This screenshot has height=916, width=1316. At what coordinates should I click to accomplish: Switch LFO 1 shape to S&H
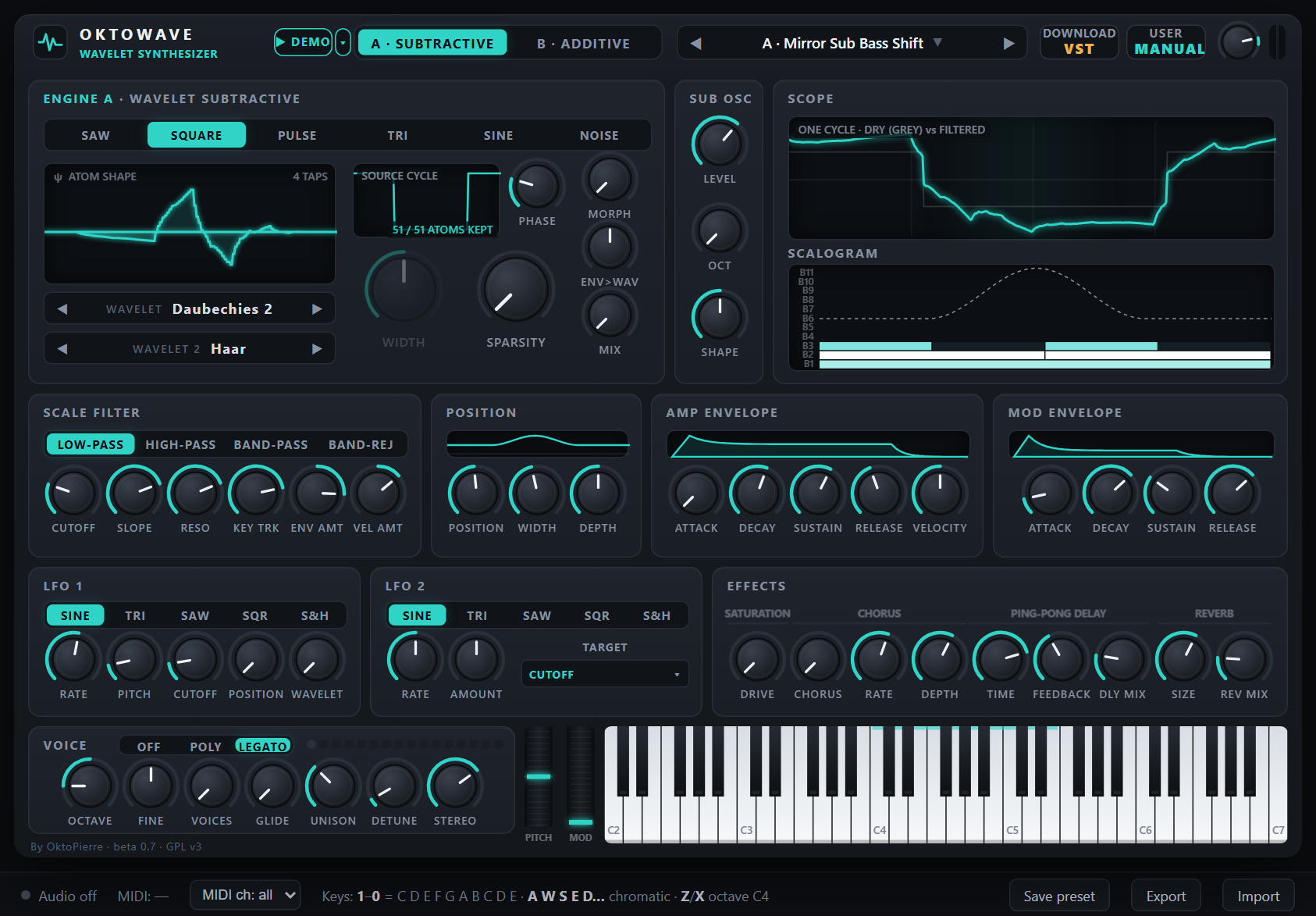pos(315,615)
